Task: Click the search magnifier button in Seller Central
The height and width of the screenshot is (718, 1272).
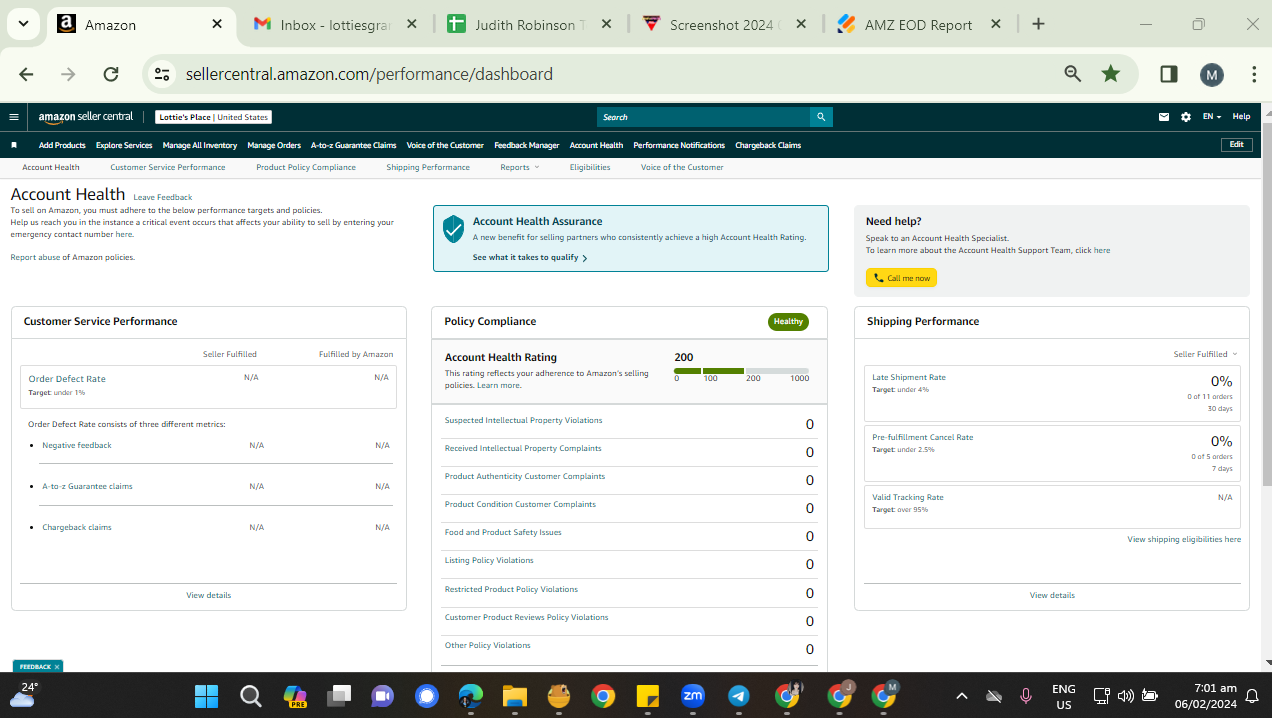Action: point(821,117)
